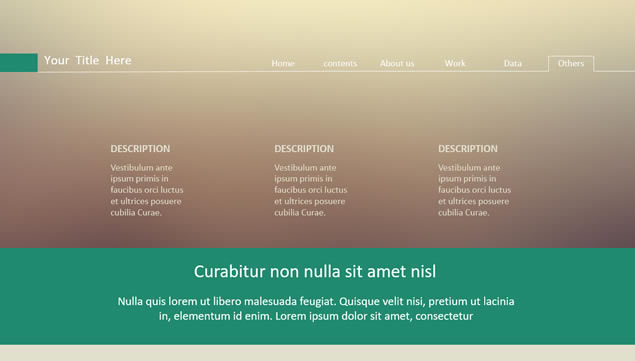The height and width of the screenshot is (361, 635).
Task: Open the About us page link
Action: [x=397, y=63]
